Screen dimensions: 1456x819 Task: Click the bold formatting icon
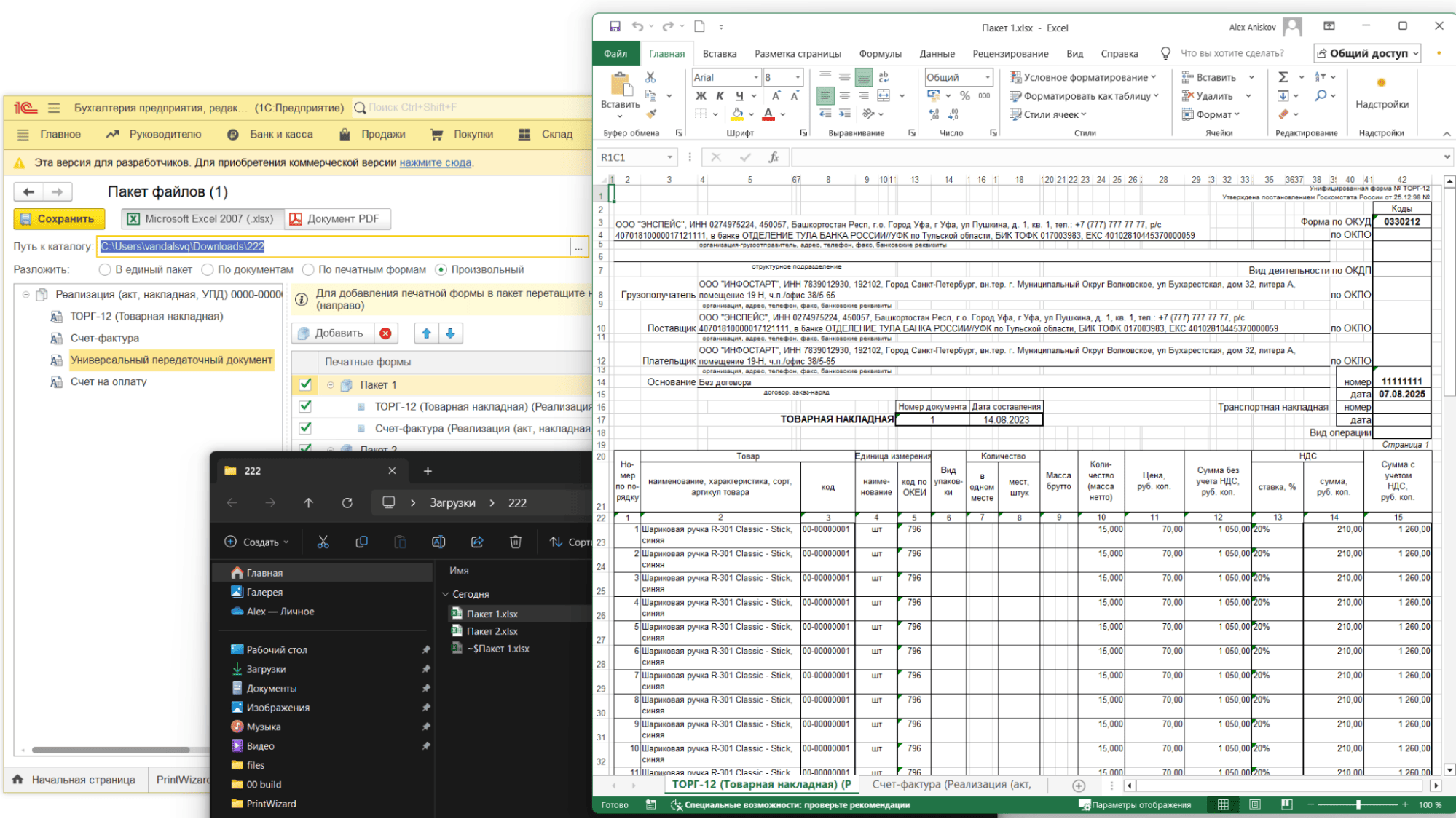coord(701,95)
